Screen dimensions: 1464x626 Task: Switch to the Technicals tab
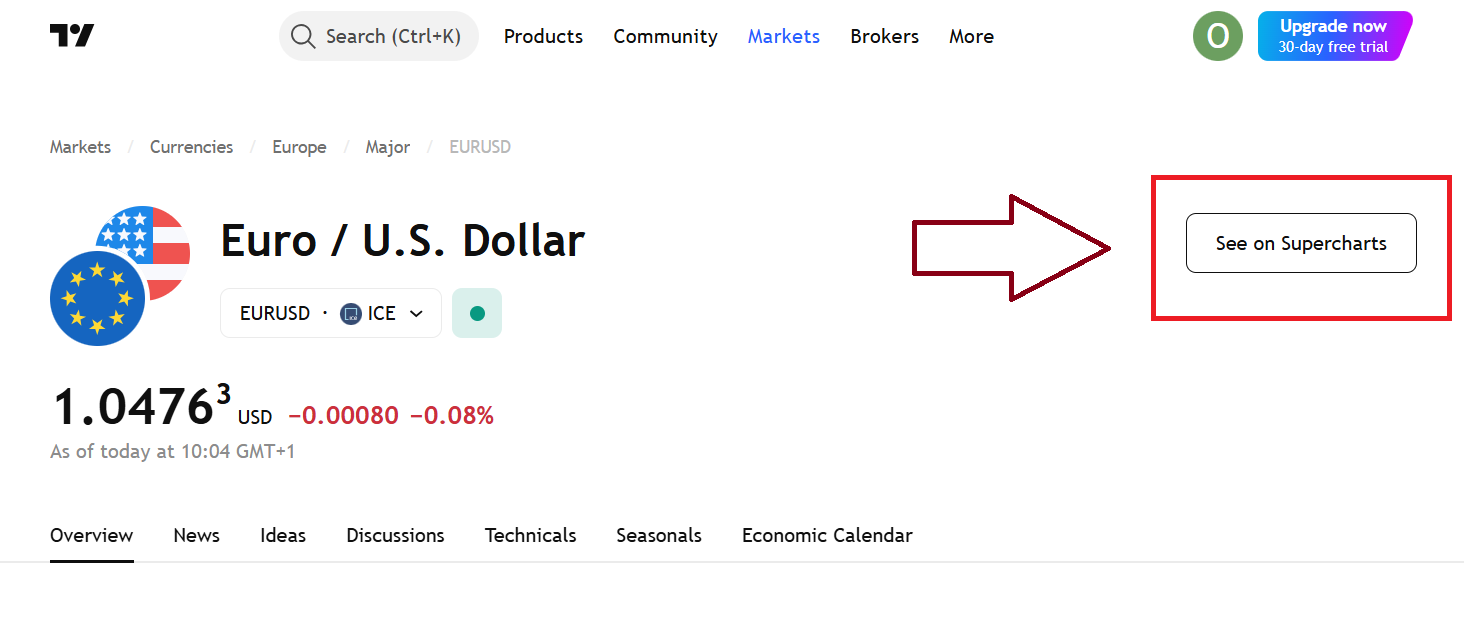(530, 535)
